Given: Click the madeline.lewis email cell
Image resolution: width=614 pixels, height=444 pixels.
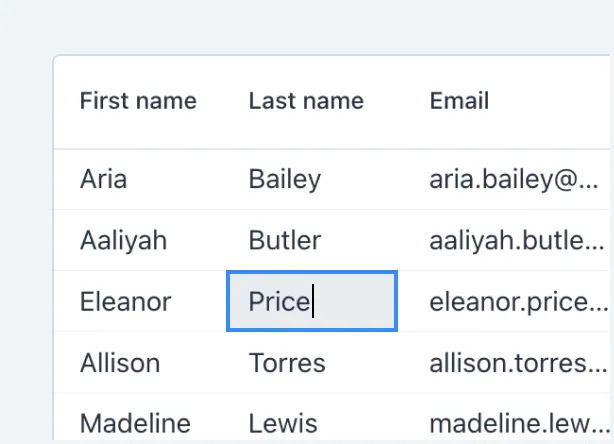Looking at the screenshot, I should 516,423.
